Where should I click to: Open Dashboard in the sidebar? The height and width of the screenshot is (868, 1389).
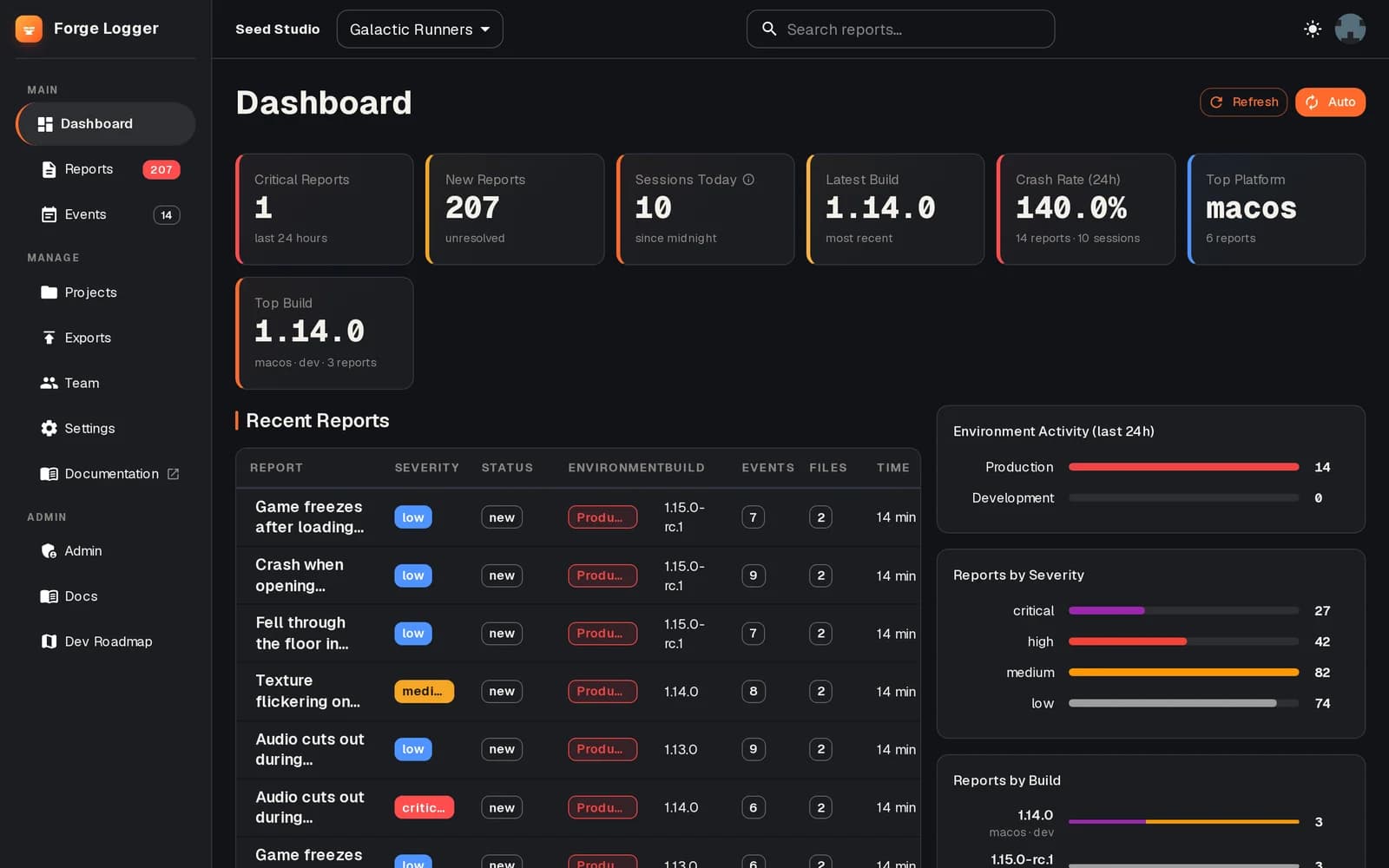click(105, 124)
